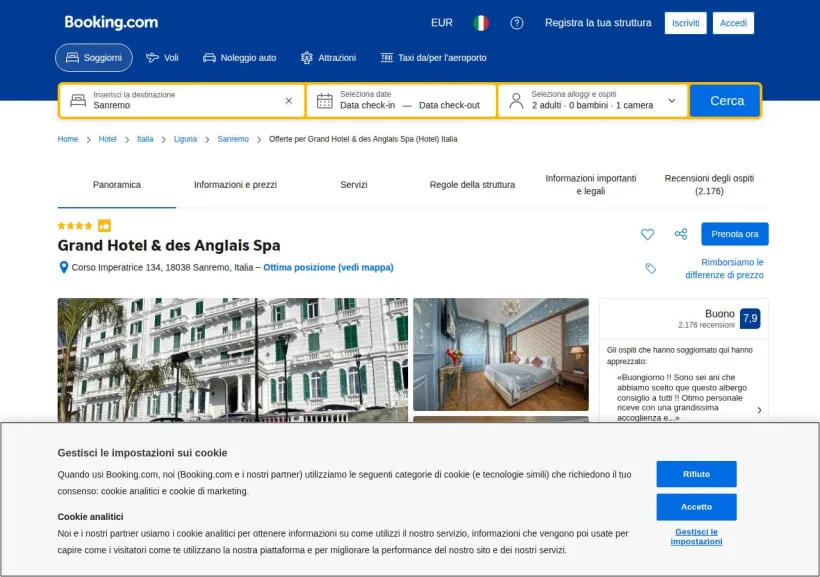Click the Sanremo breadcrumb link
820x577 pixels.
(x=233, y=139)
